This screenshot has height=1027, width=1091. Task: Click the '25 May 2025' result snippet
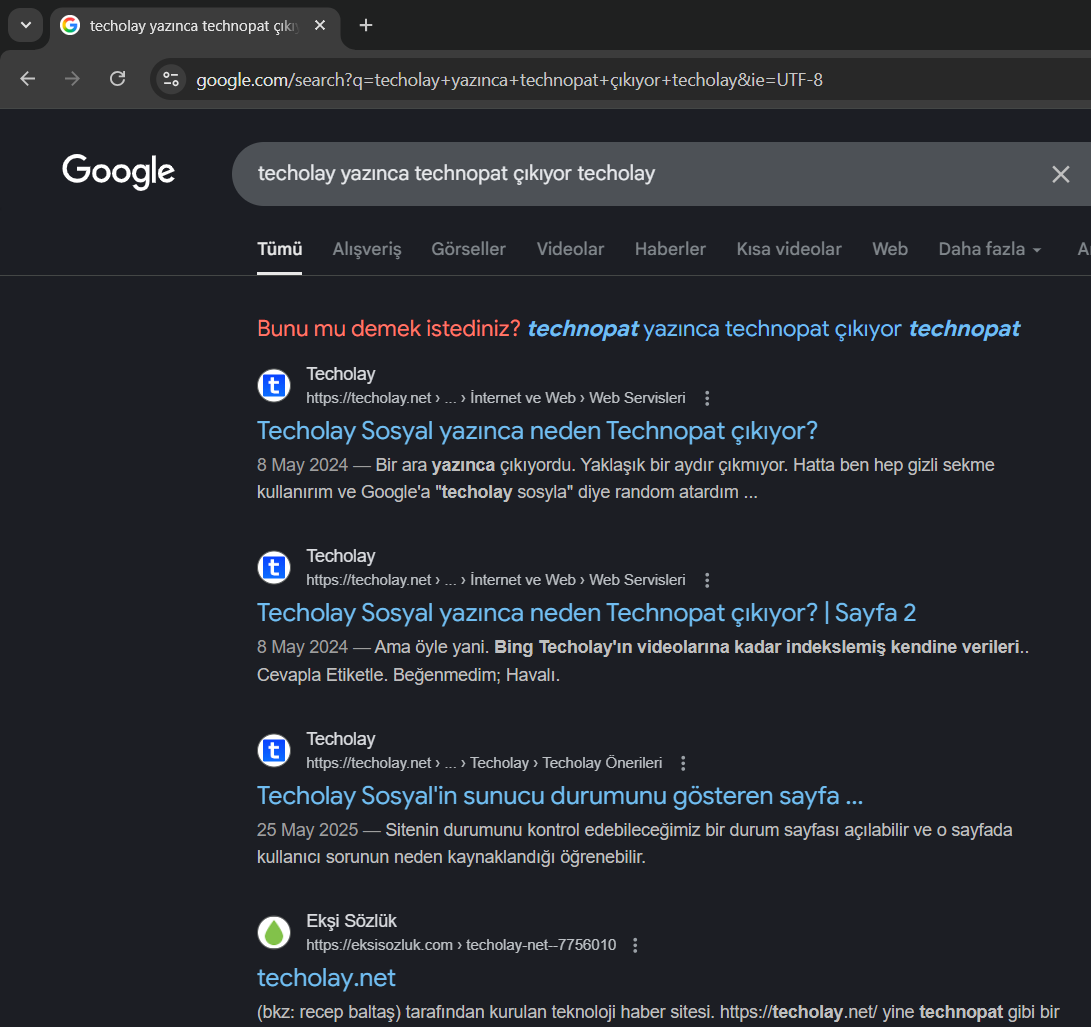(x=635, y=843)
